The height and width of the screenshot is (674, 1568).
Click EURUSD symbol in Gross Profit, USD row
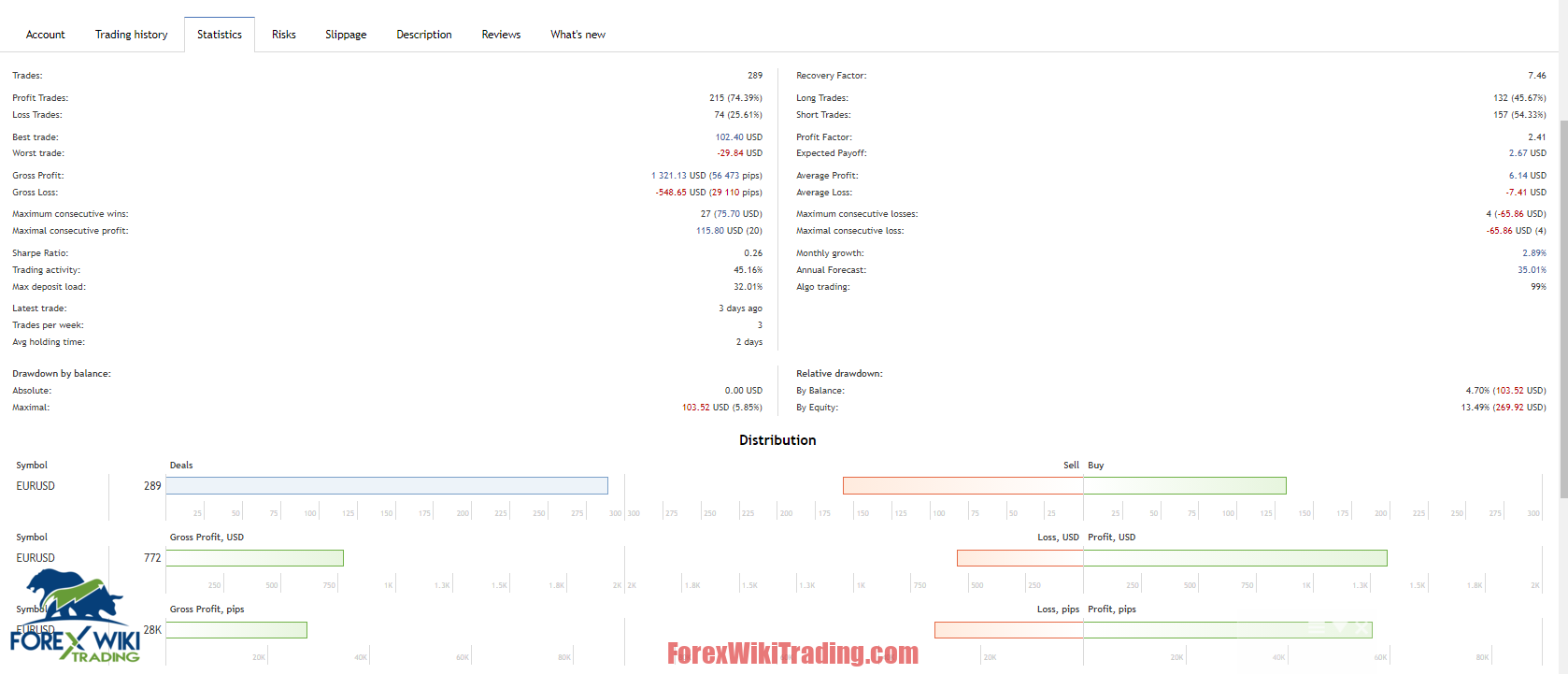click(x=36, y=558)
